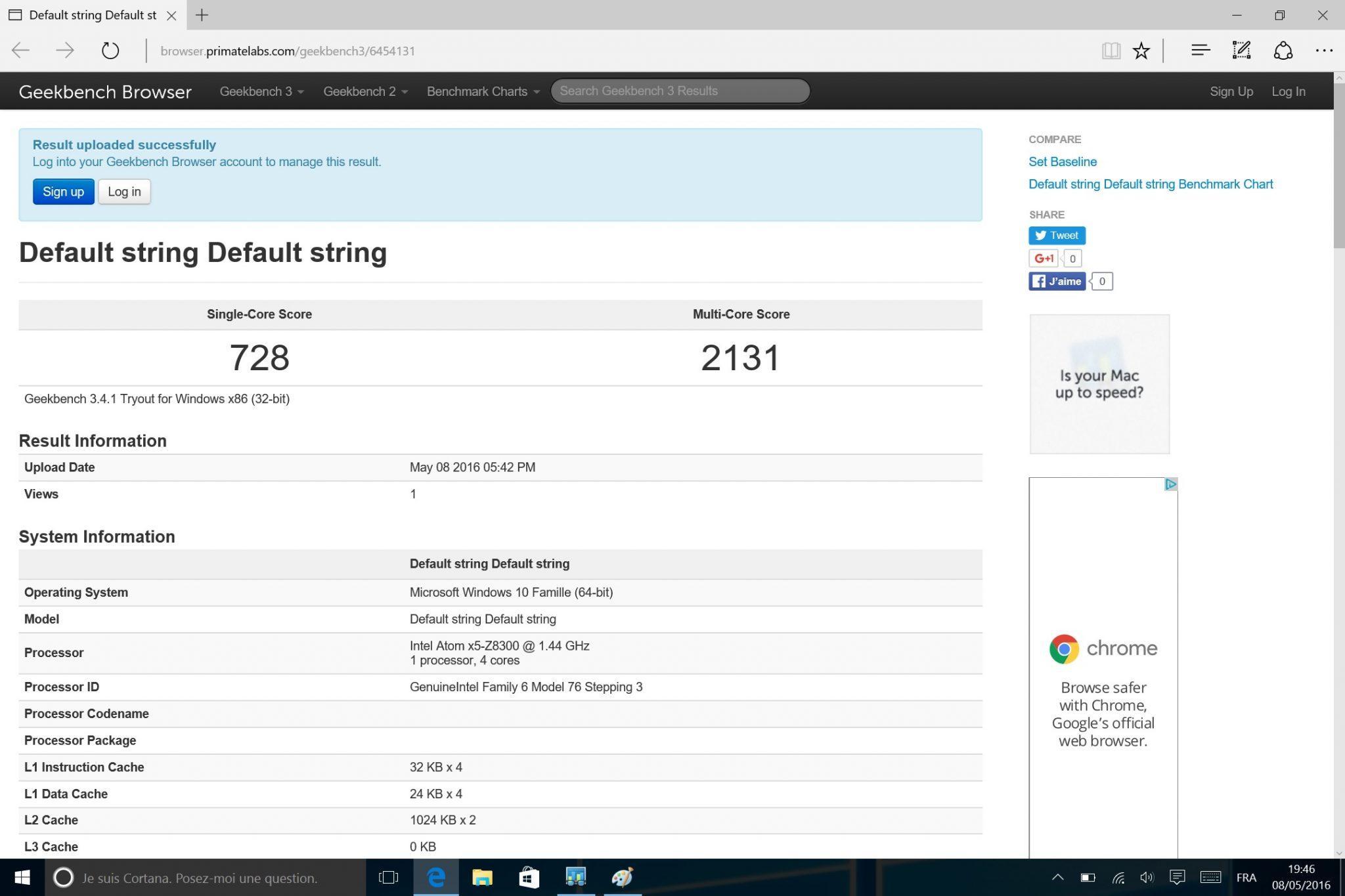Open Task View on the taskbar
1345x896 pixels.
389,878
